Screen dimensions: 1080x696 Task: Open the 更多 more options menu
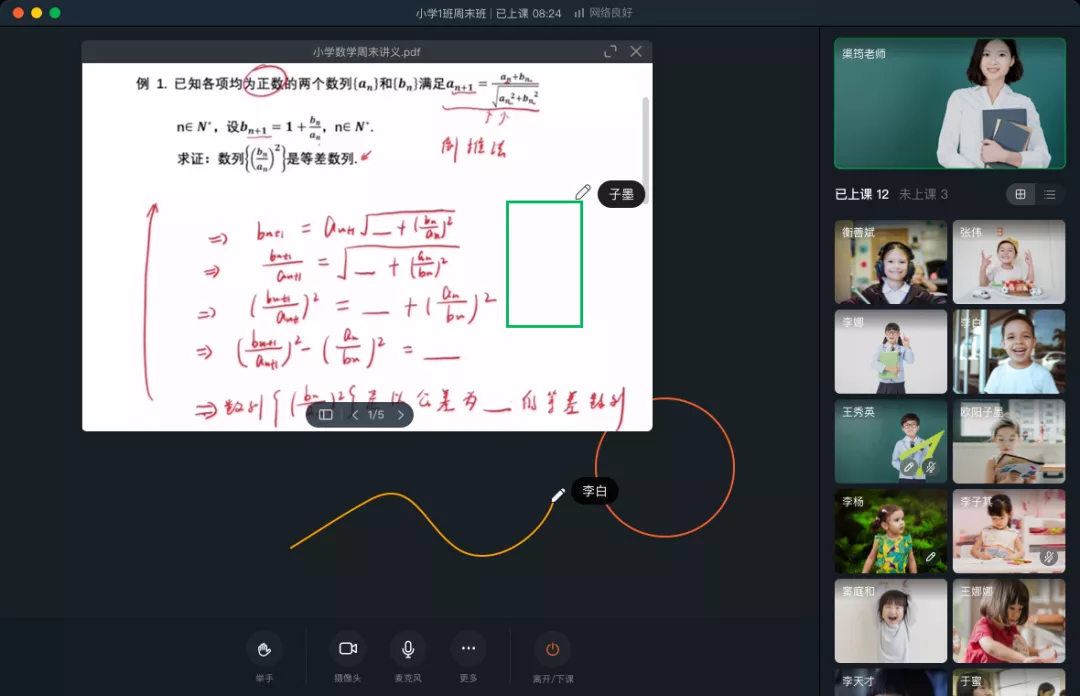point(468,649)
